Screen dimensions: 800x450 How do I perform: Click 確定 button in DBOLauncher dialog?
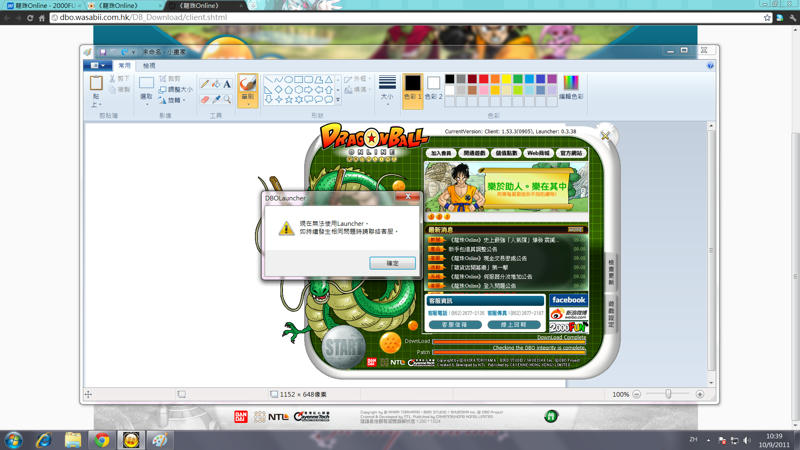coord(392,263)
